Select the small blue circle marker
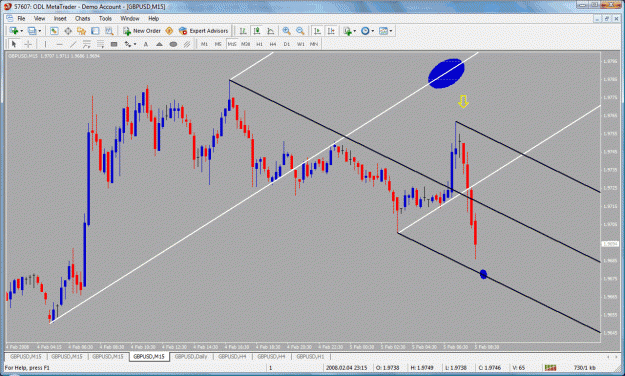This screenshot has width=625, height=376. [x=483, y=274]
